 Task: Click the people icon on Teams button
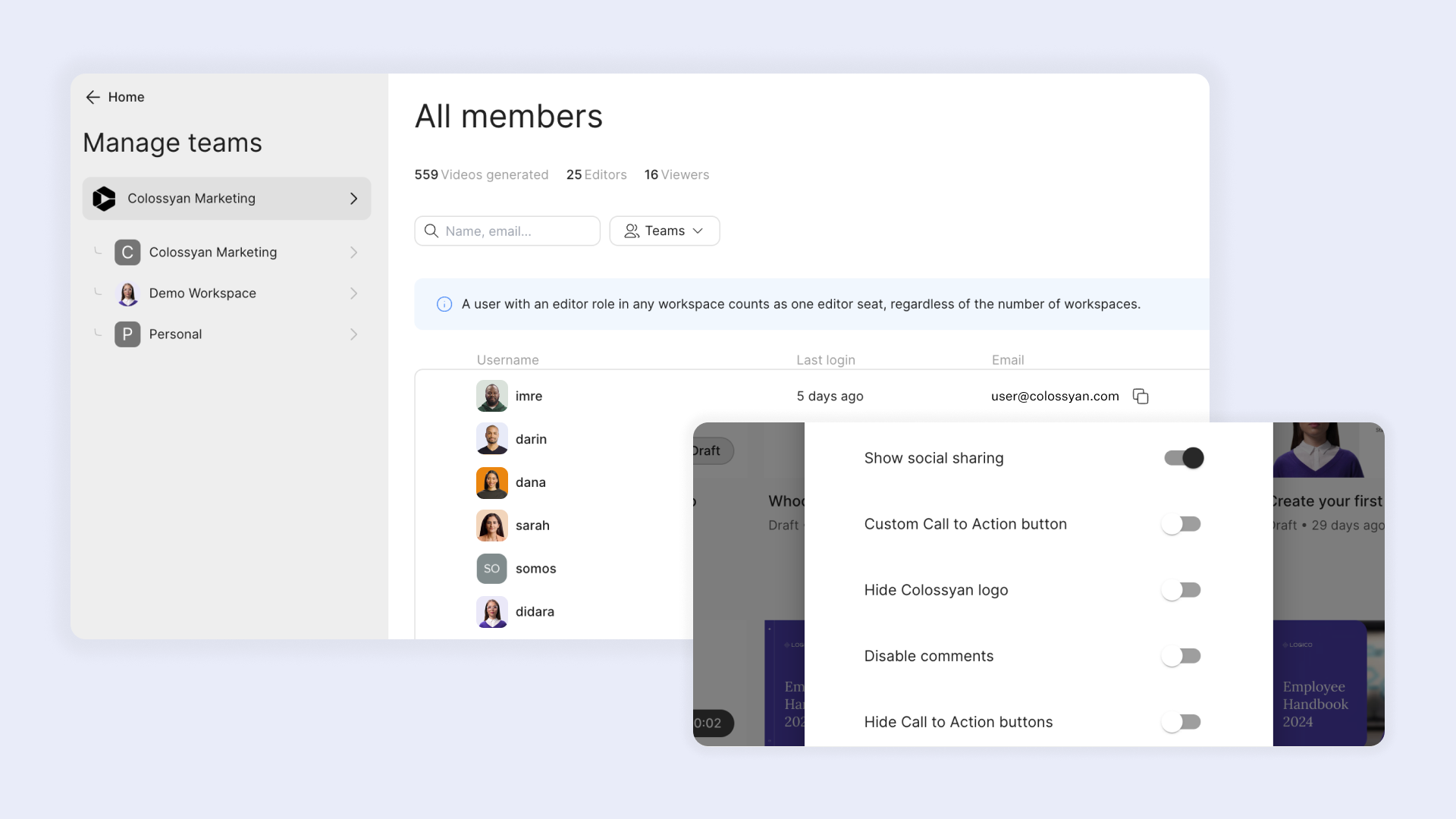(632, 231)
